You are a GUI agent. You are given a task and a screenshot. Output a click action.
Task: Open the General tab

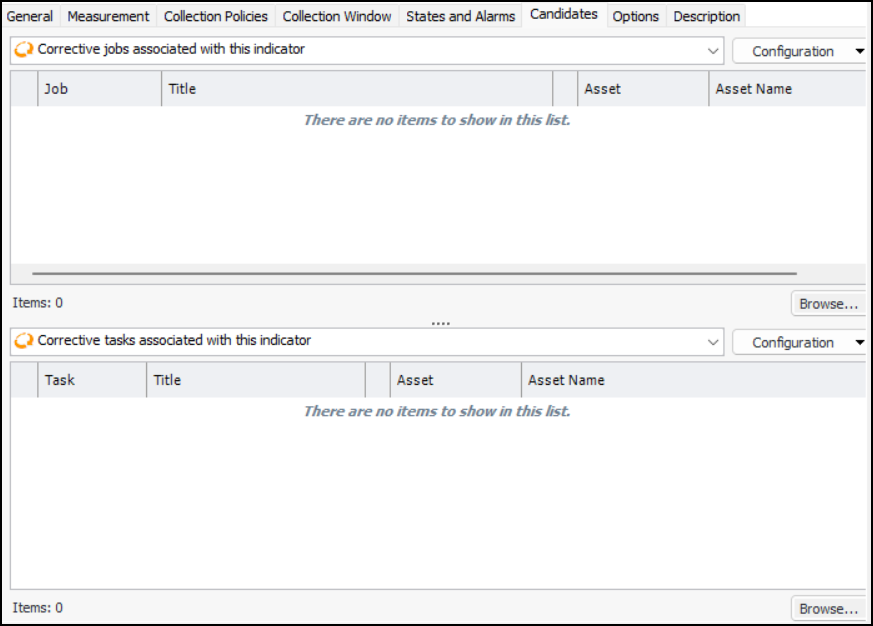pos(30,16)
